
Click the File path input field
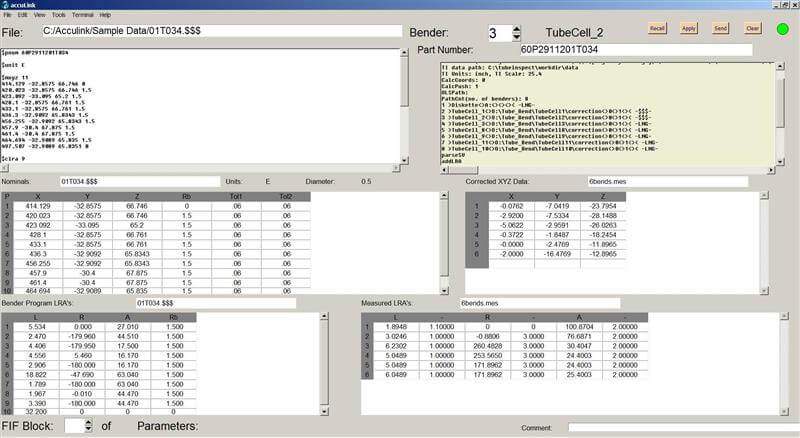(222, 31)
